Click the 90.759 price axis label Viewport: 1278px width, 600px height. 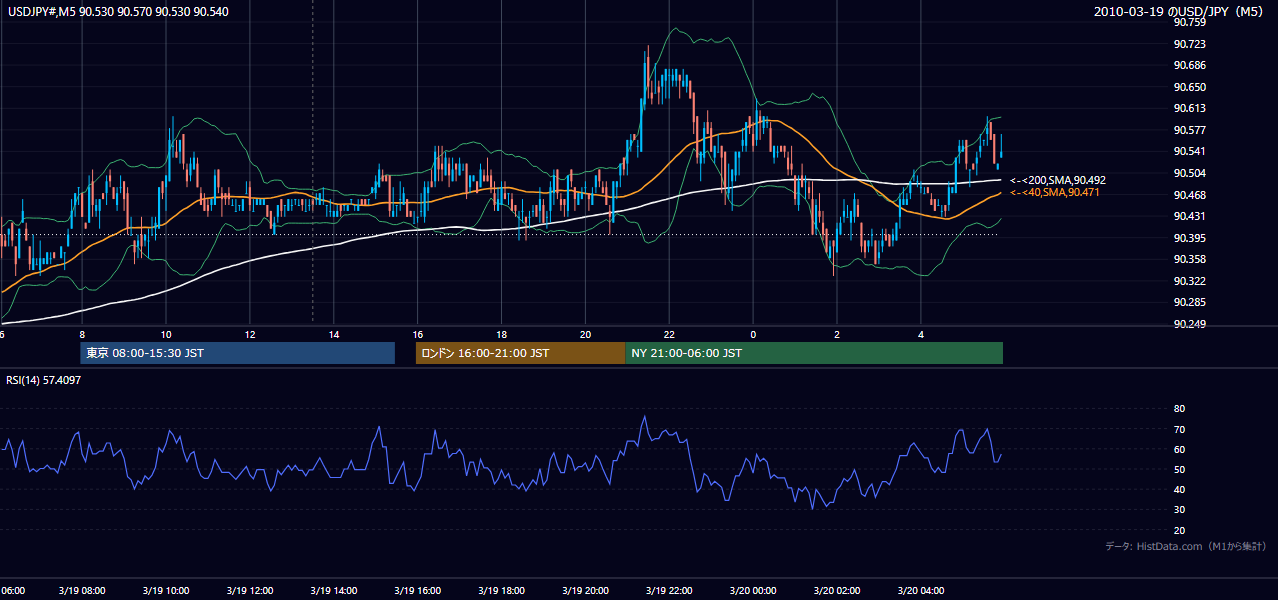[1189, 22]
